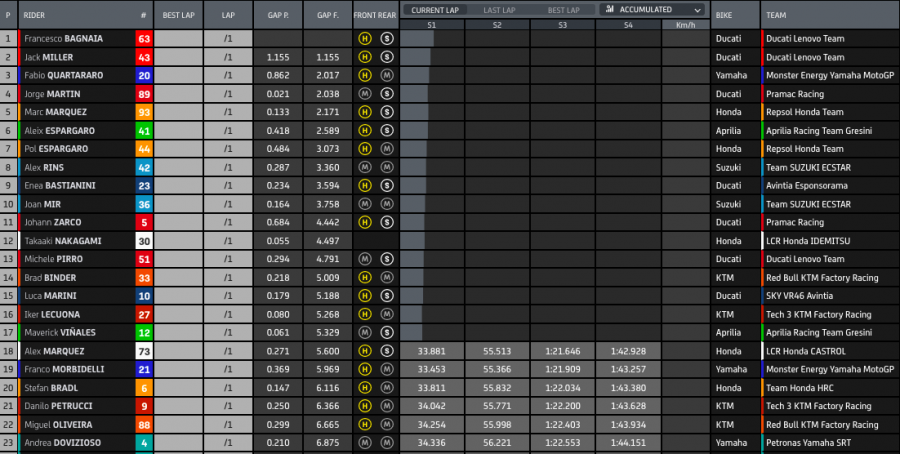The image size is (900, 454).
Task: Click Alex Marquez's rear soft tyre icon
Action: click(x=387, y=351)
